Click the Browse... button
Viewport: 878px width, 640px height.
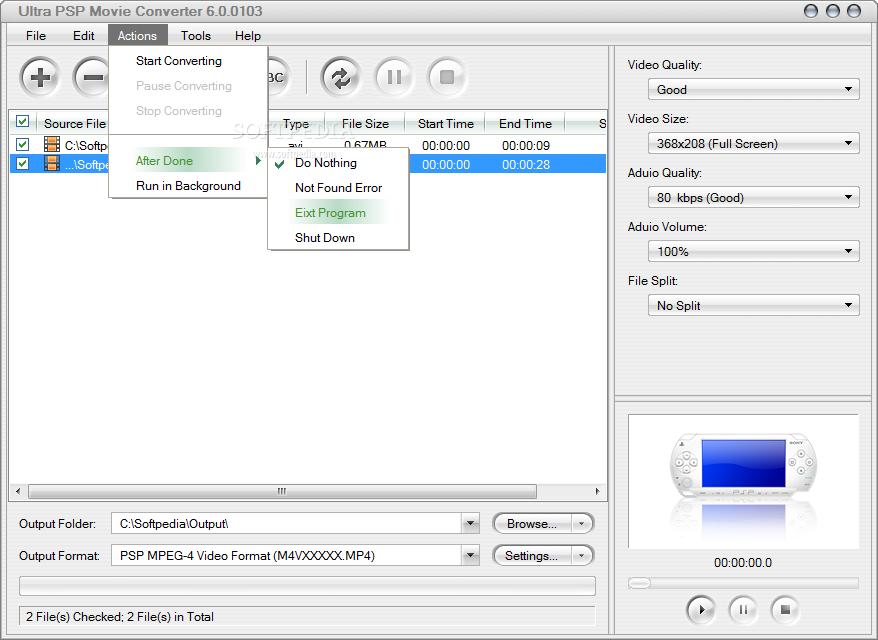click(x=532, y=524)
